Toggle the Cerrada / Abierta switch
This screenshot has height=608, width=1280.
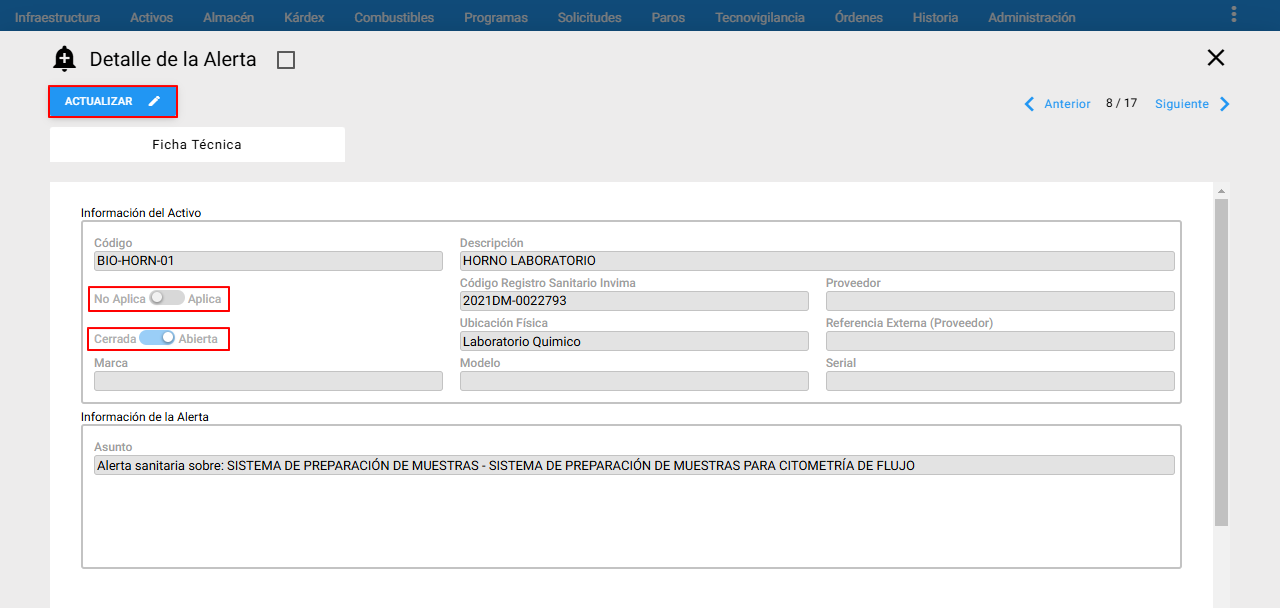[158, 338]
